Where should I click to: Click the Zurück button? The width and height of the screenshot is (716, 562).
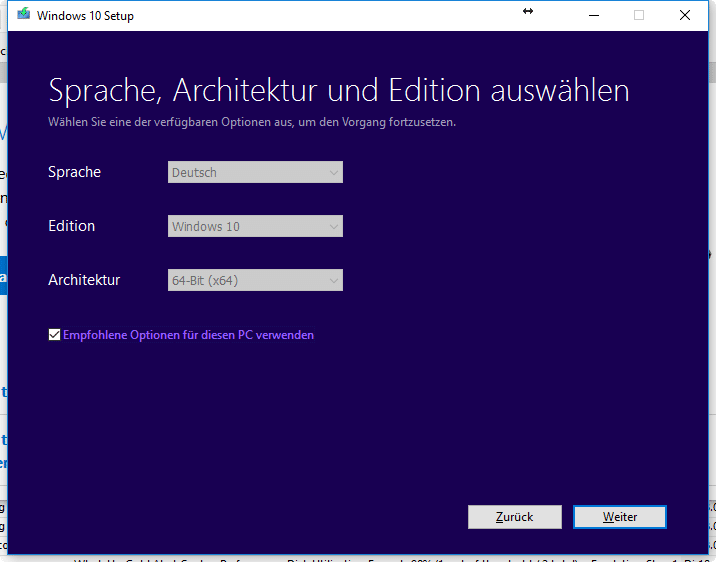coord(515,517)
